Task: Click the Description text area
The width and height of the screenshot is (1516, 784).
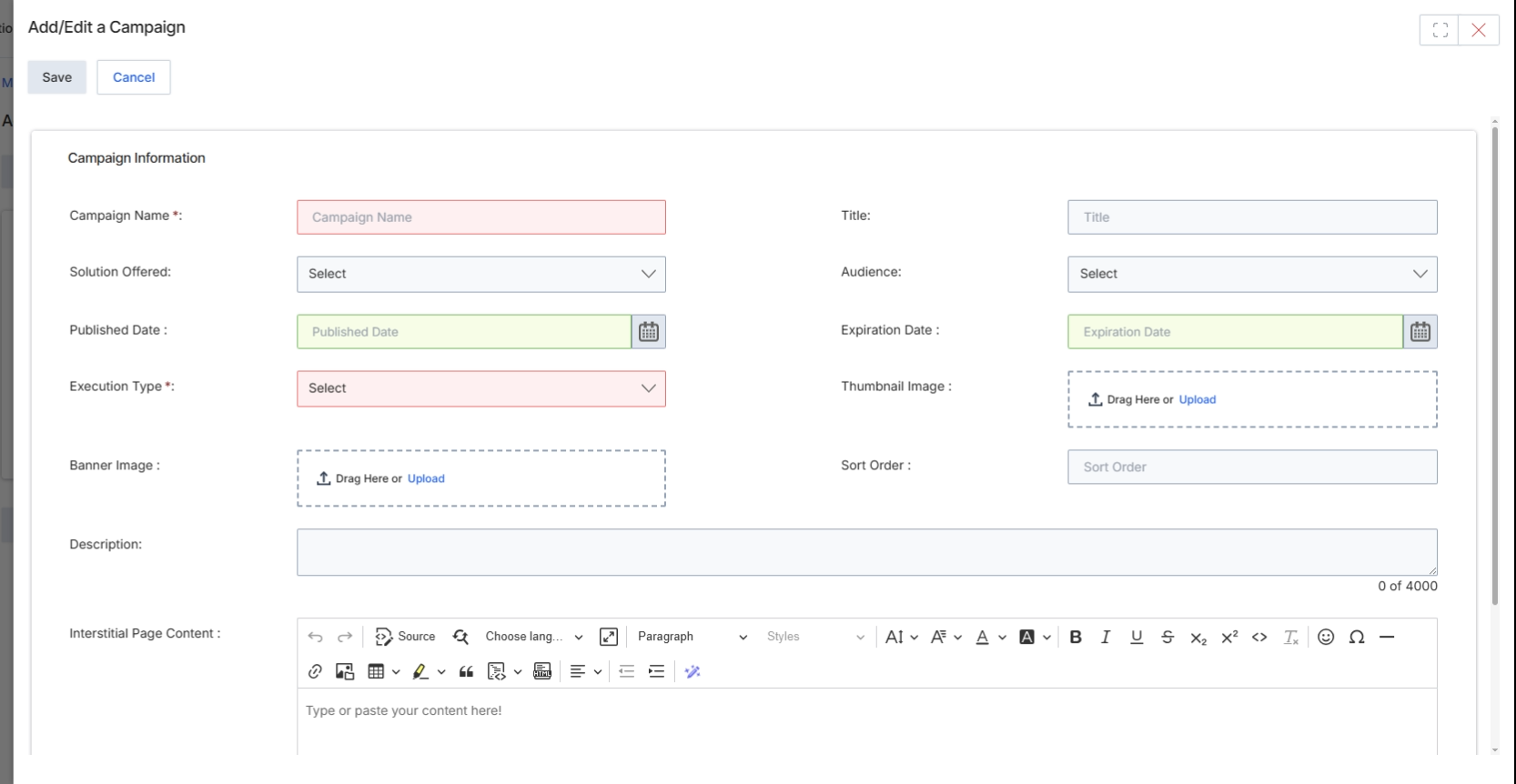Action: click(867, 552)
